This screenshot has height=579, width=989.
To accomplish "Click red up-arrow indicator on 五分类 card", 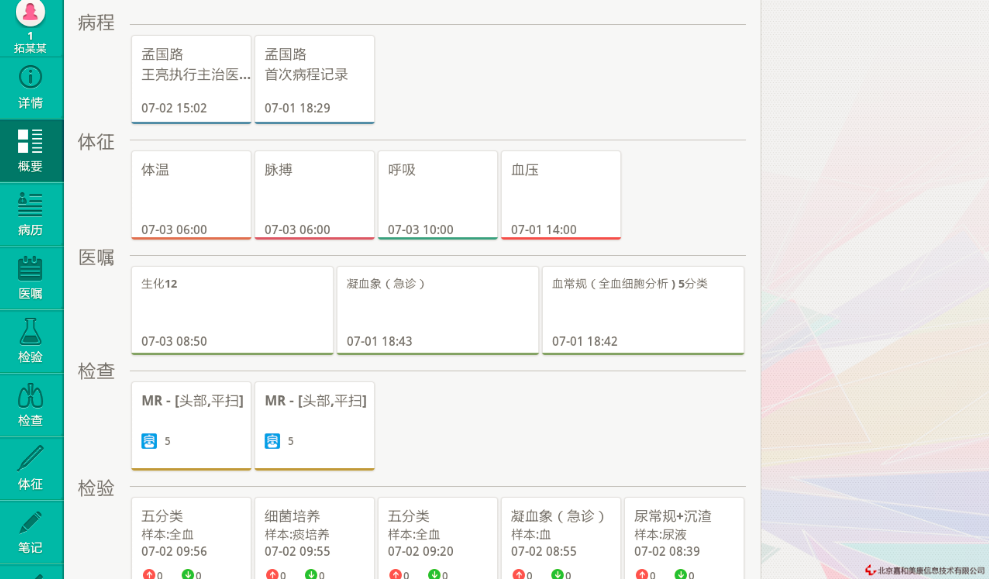I will (x=149, y=575).
